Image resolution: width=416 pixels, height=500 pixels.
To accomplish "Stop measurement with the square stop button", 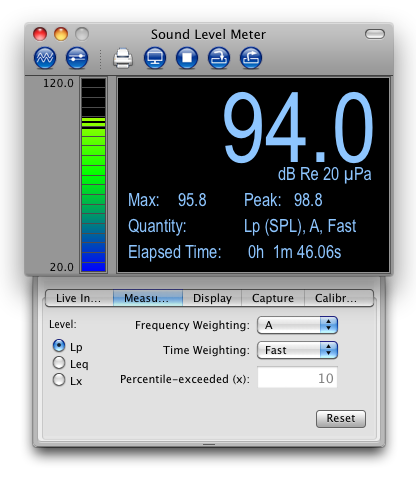I will (187, 58).
